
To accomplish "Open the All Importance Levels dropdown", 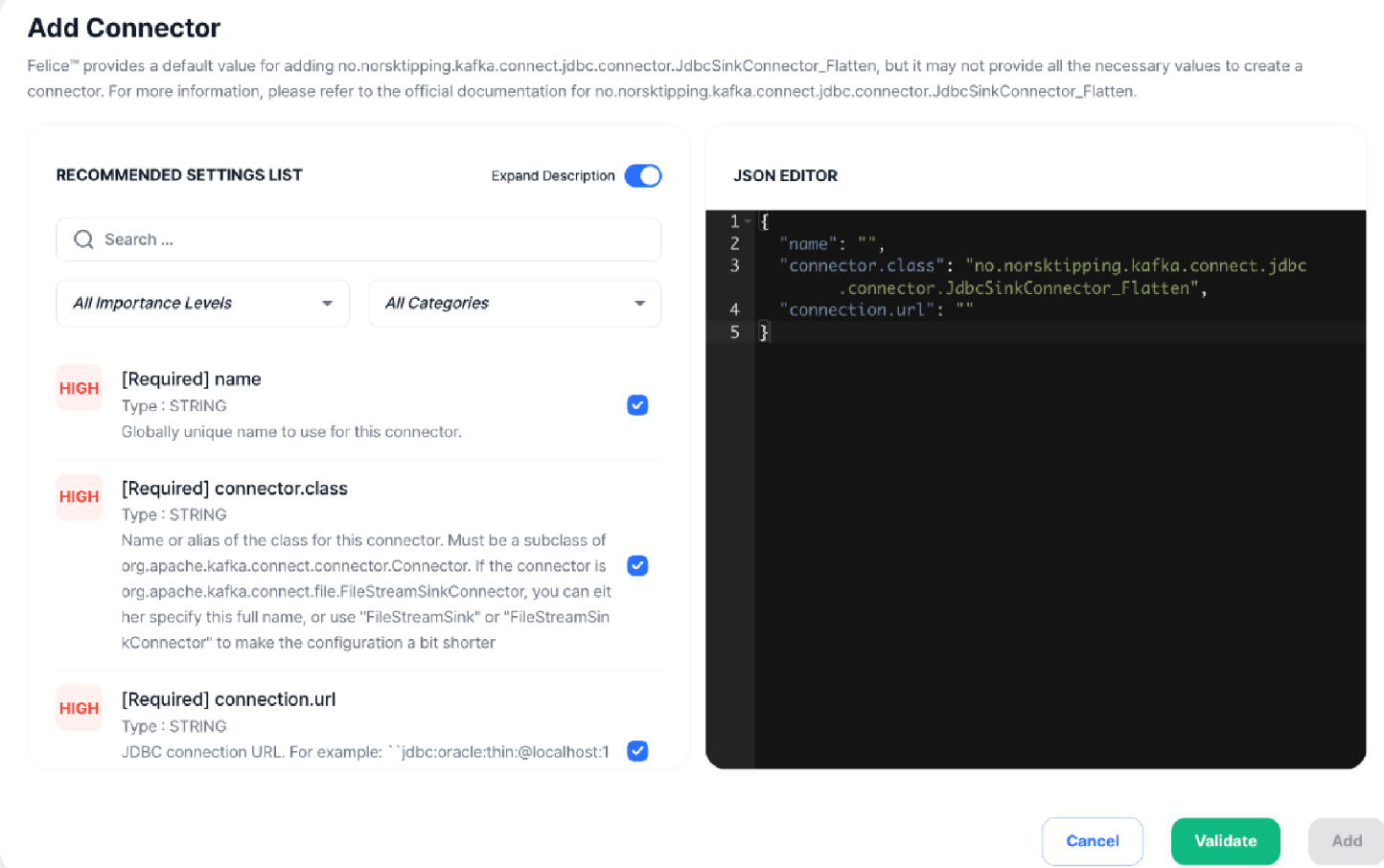I will (202, 303).
